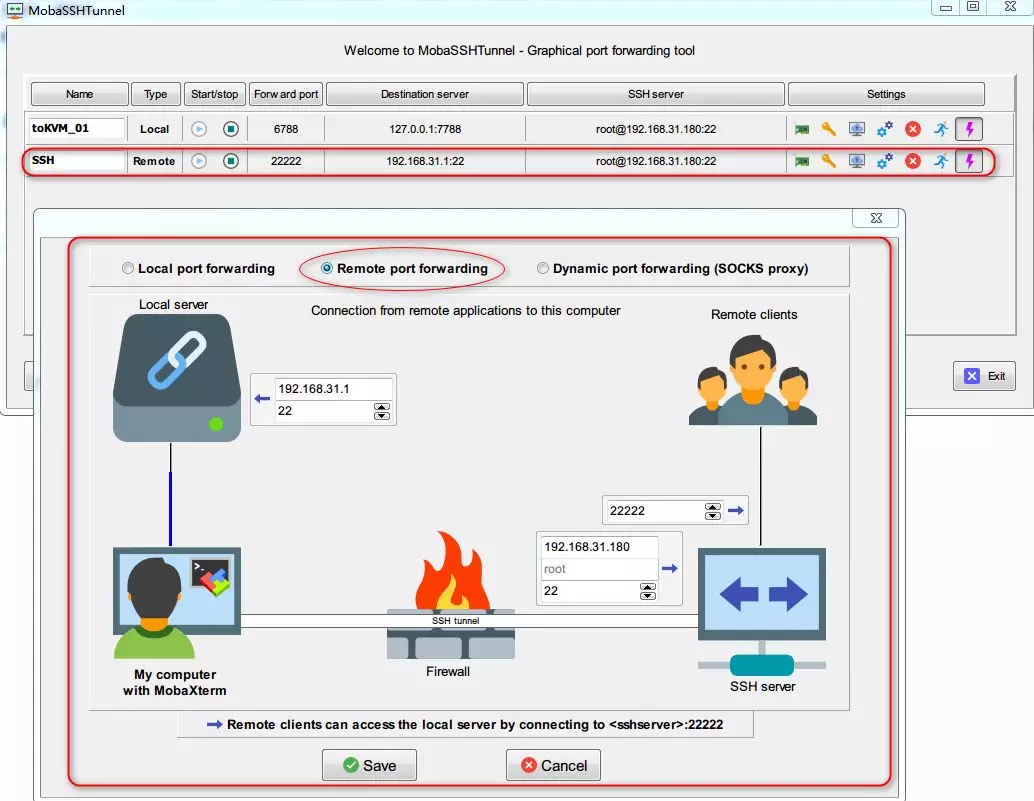
Task: Click destination 127.0.0.1:7788 cell
Action: (425, 129)
